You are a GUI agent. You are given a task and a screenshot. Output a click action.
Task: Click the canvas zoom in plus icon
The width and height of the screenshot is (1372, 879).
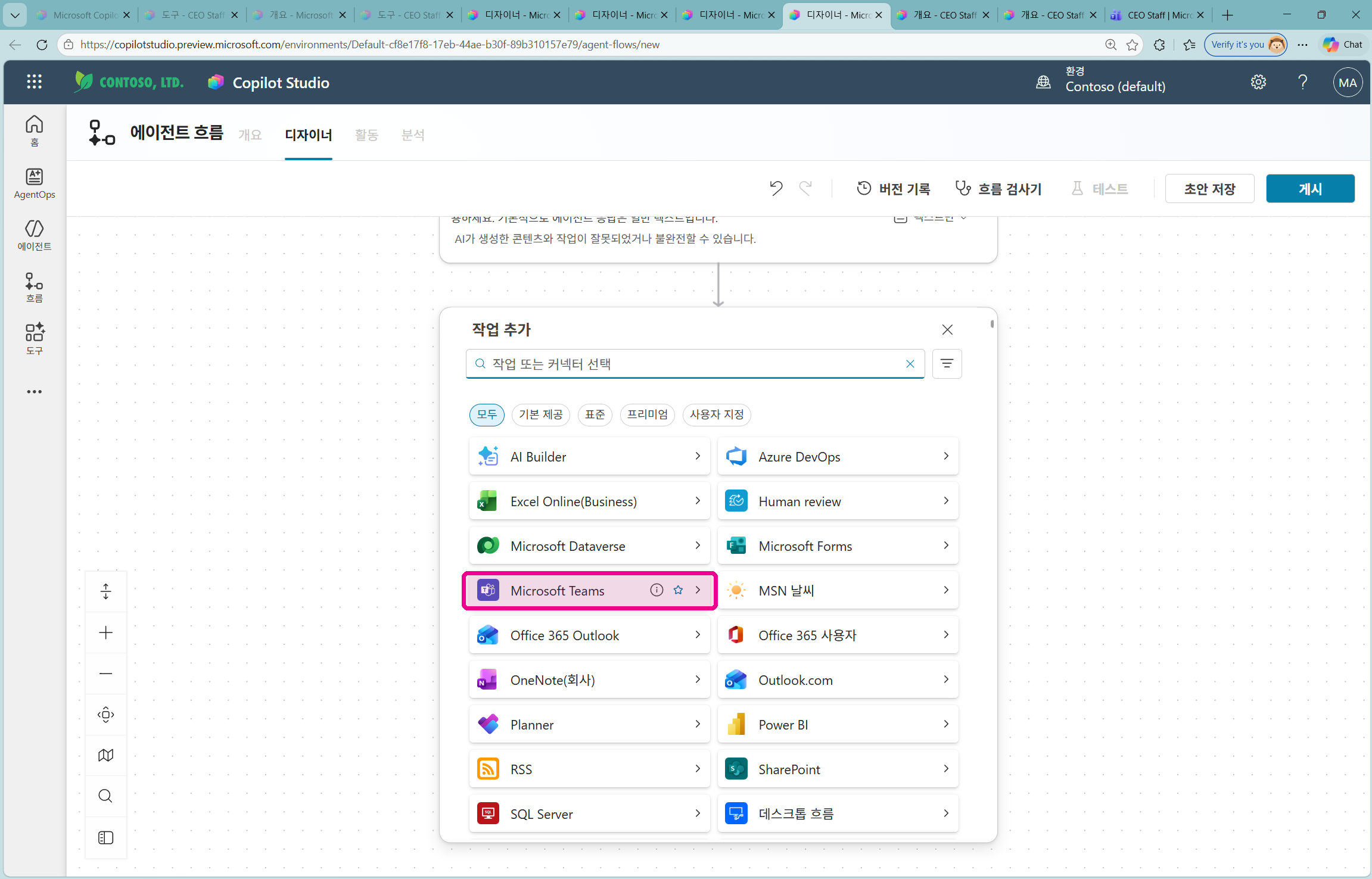106,632
